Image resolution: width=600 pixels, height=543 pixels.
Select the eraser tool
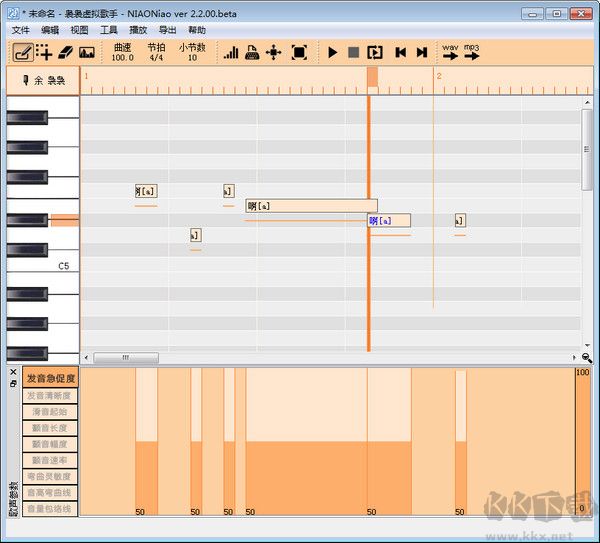(x=66, y=52)
